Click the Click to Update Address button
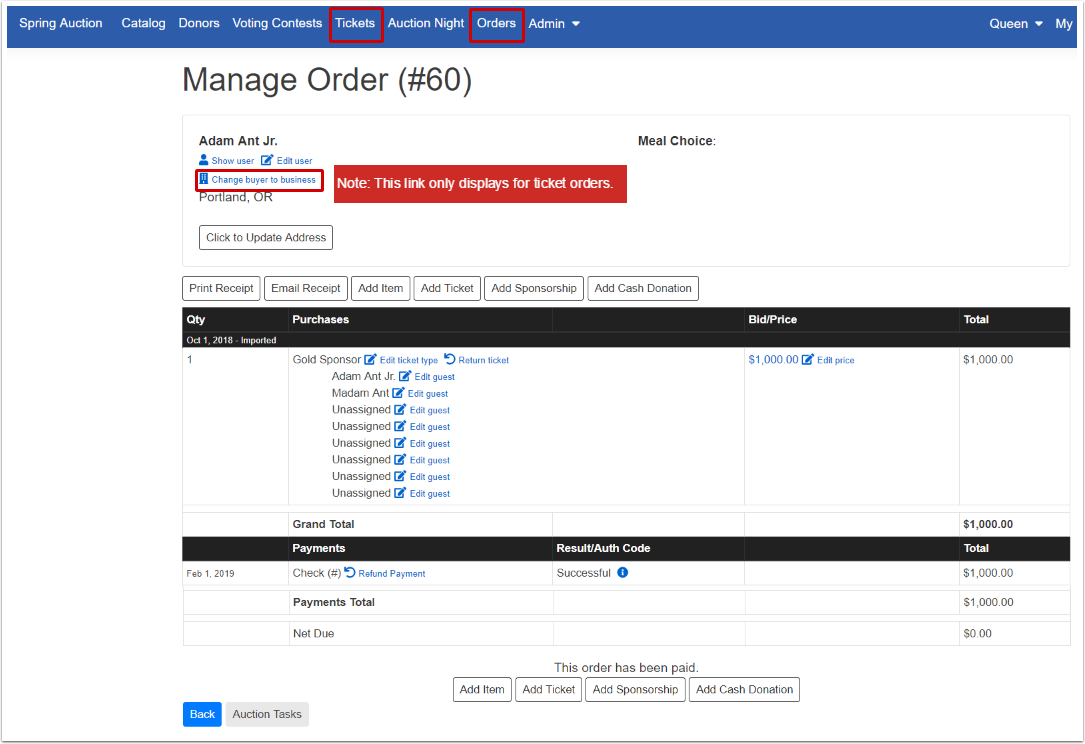1085x744 pixels. [265, 237]
